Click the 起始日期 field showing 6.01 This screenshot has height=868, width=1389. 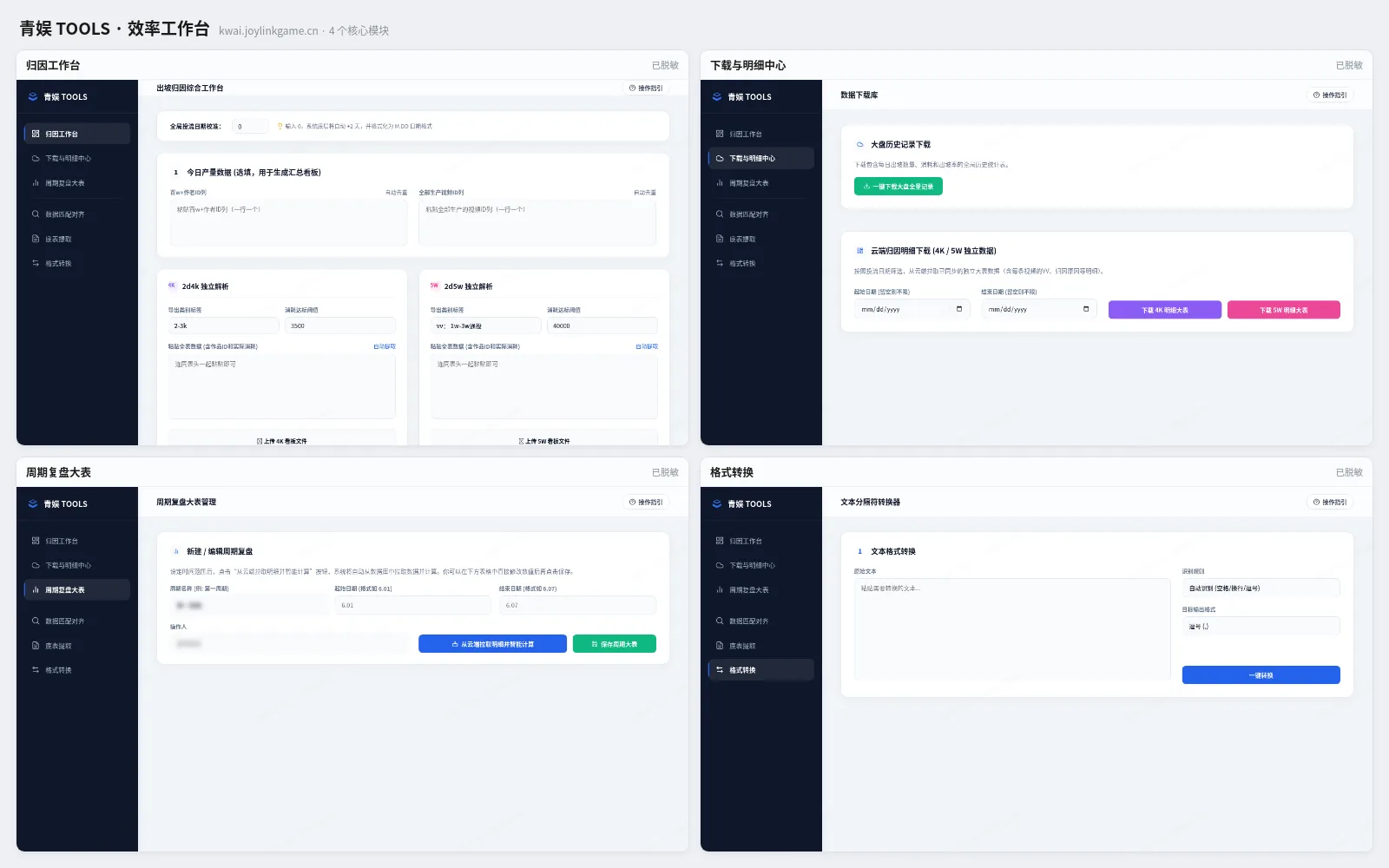(x=413, y=605)
